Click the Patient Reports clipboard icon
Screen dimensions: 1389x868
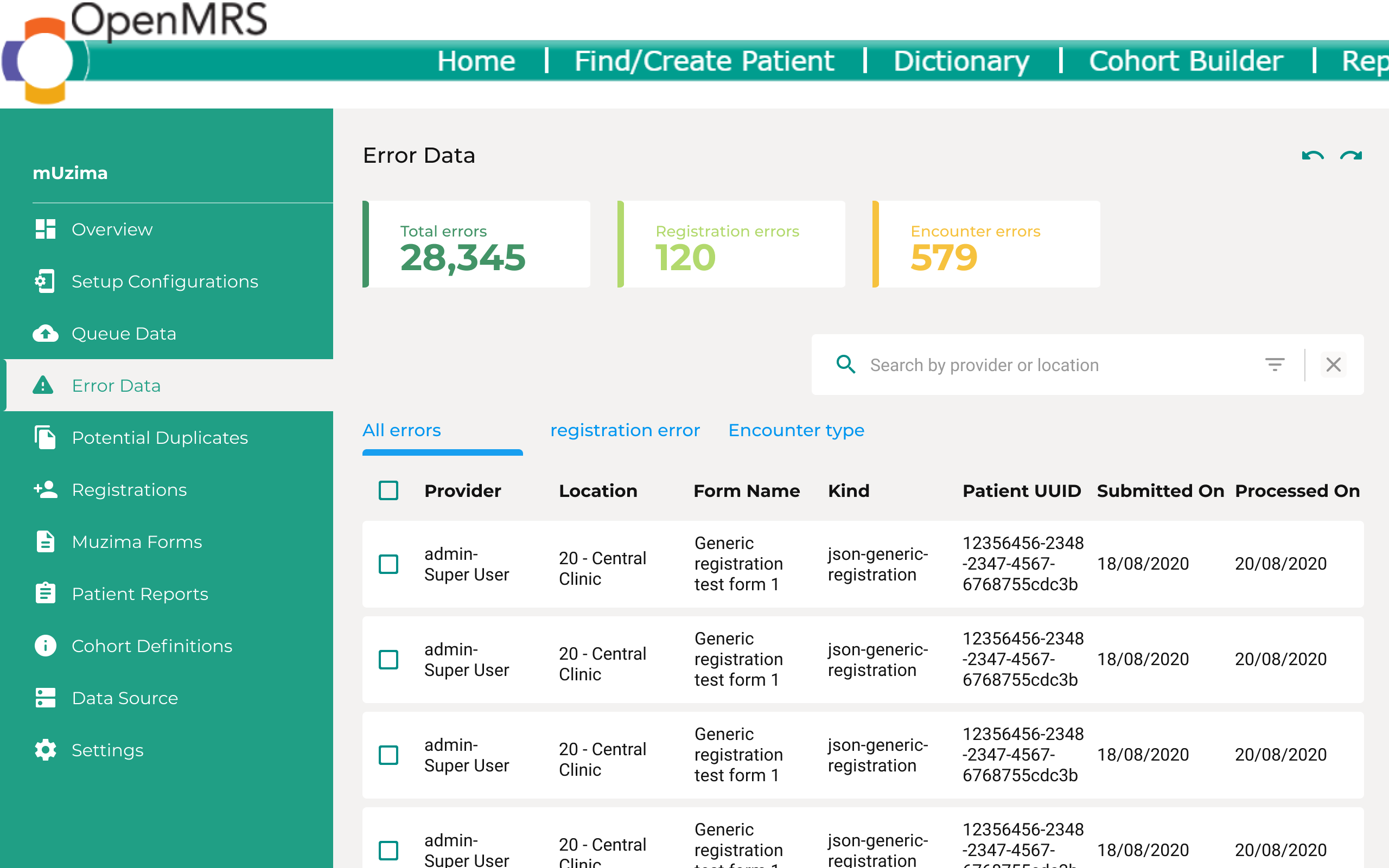46,593
